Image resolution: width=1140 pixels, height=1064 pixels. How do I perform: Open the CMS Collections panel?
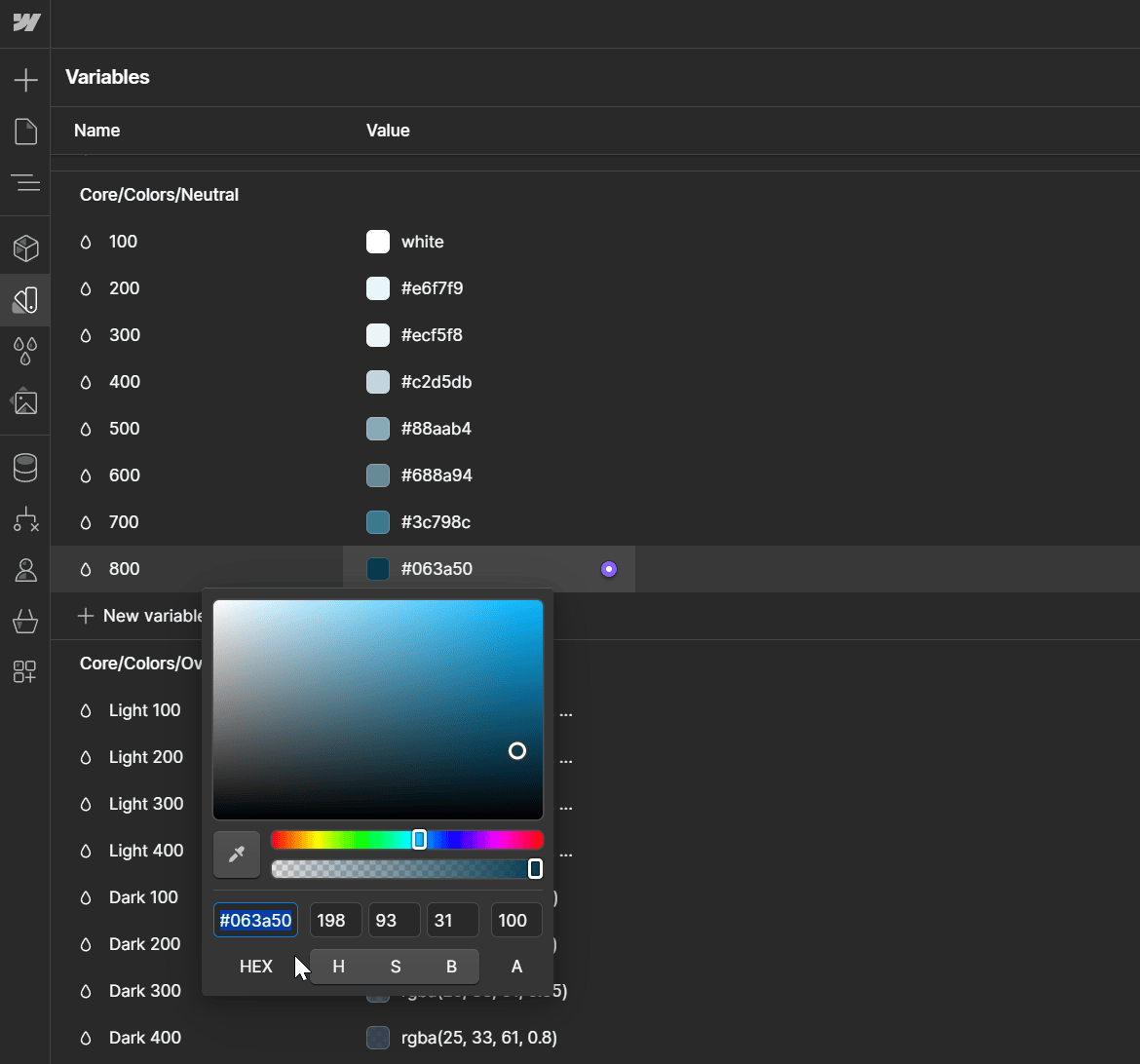tap(24, 467)
